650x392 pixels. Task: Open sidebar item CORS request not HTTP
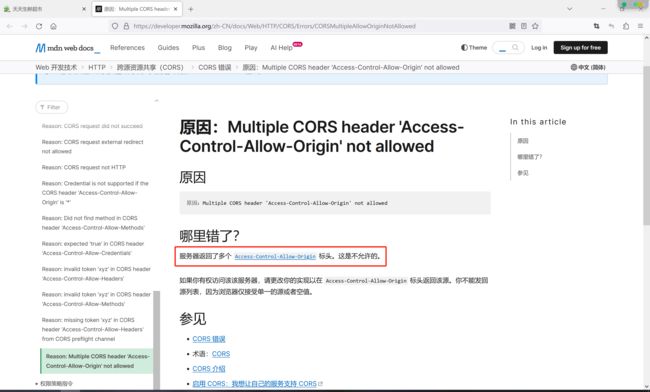84,167
